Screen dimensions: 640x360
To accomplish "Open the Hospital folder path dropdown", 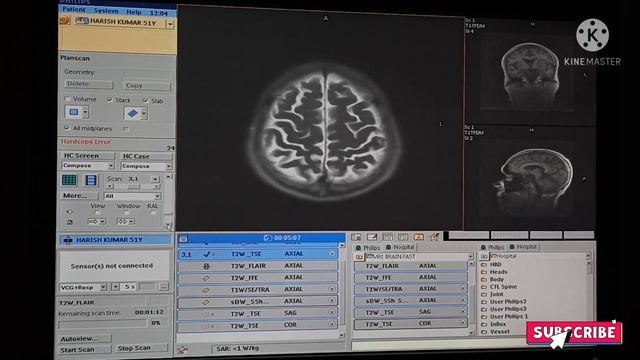I will click(x=588, y=256).
